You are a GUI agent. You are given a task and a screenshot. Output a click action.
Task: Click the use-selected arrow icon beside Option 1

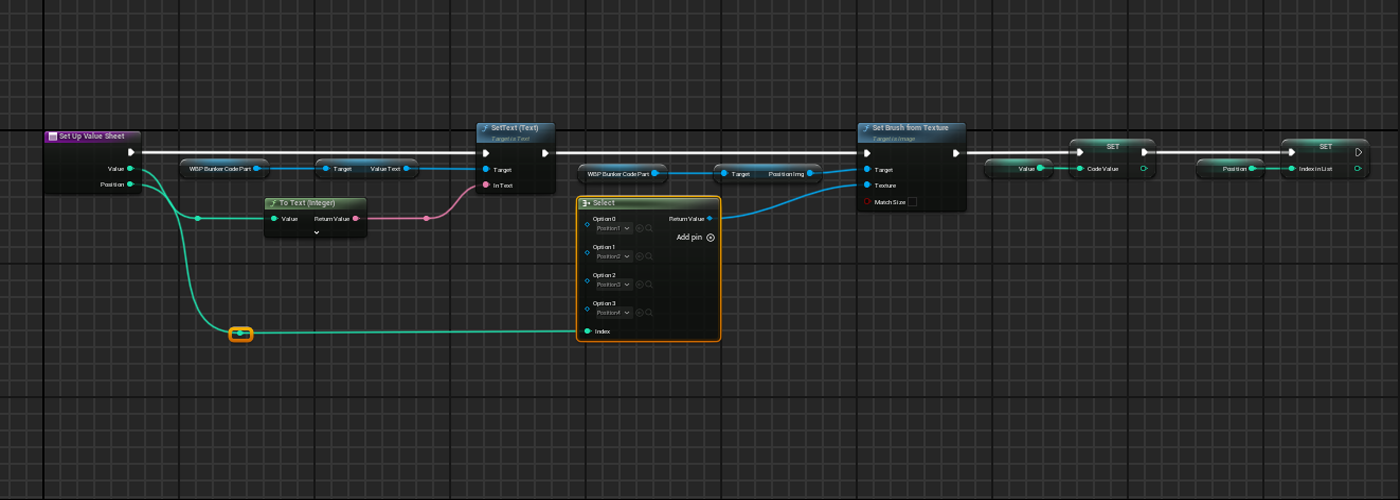pos(640,257)
